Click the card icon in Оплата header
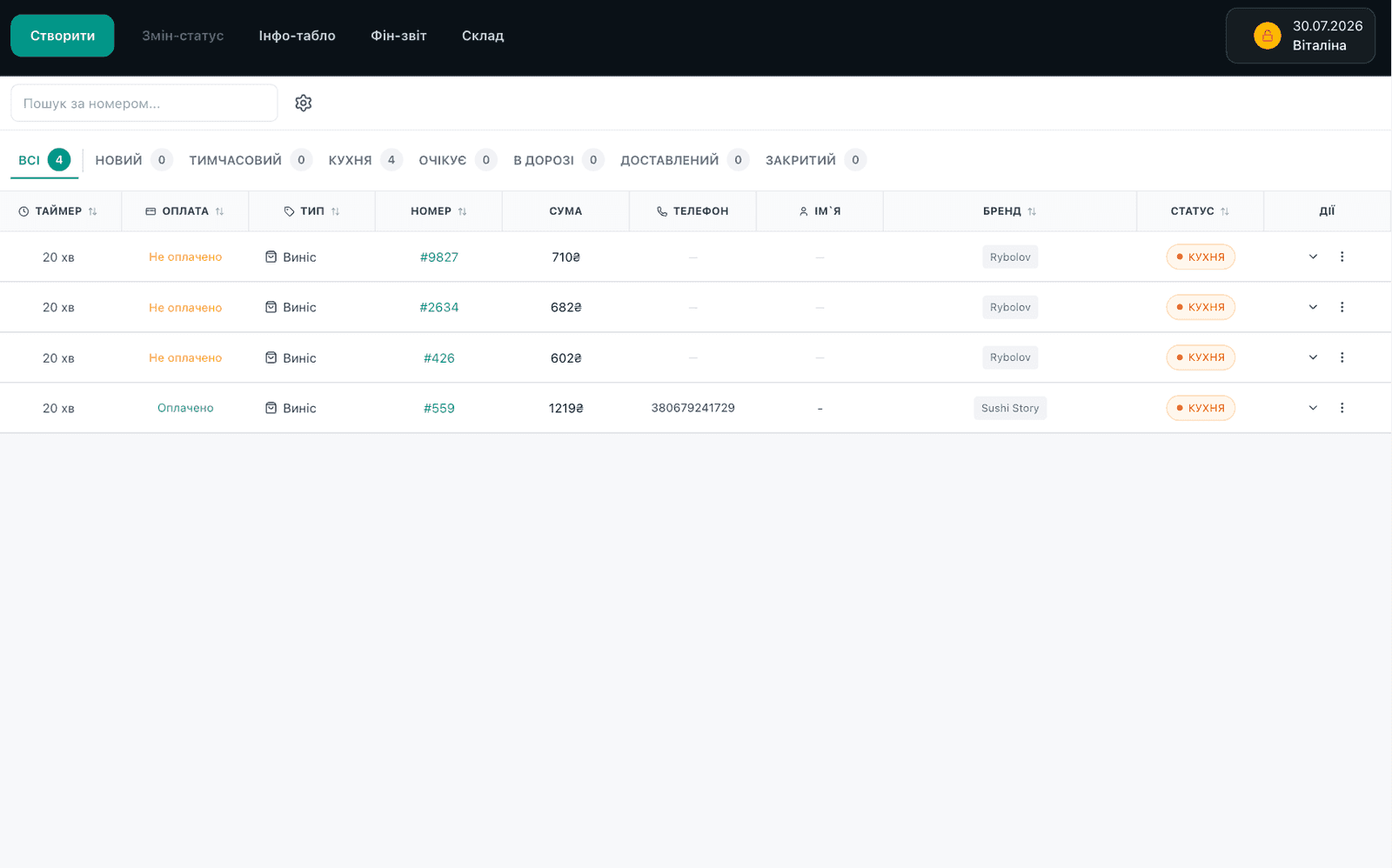Viewport: 1392px width, 868px height. [x=151, y=211]
